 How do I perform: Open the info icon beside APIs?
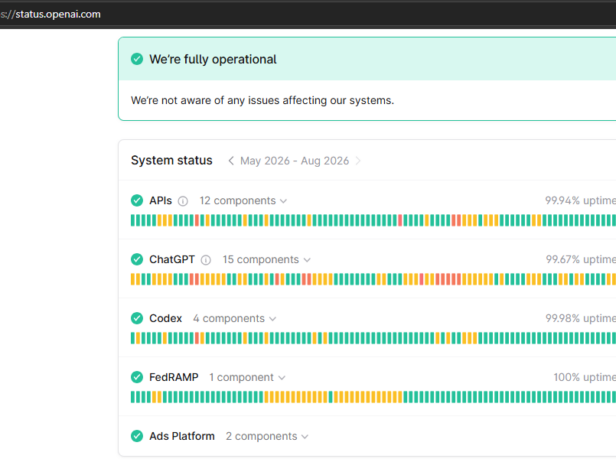183,201
